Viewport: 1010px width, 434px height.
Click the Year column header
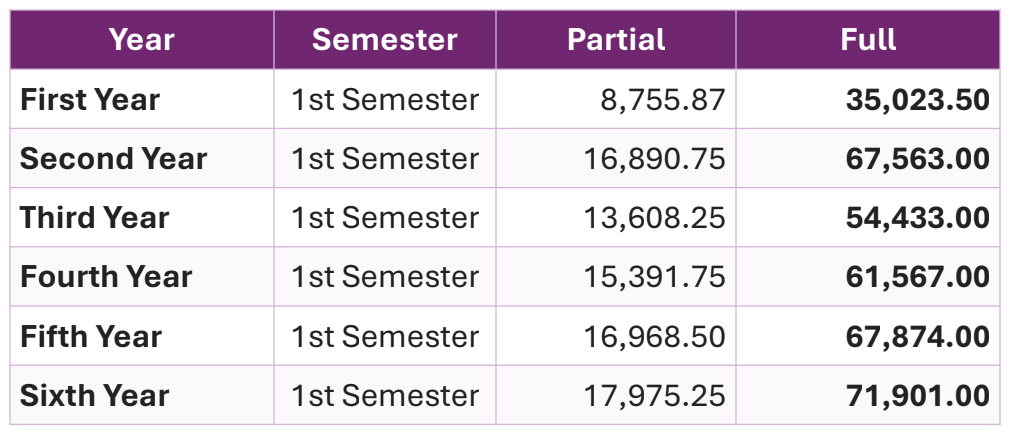141,40
